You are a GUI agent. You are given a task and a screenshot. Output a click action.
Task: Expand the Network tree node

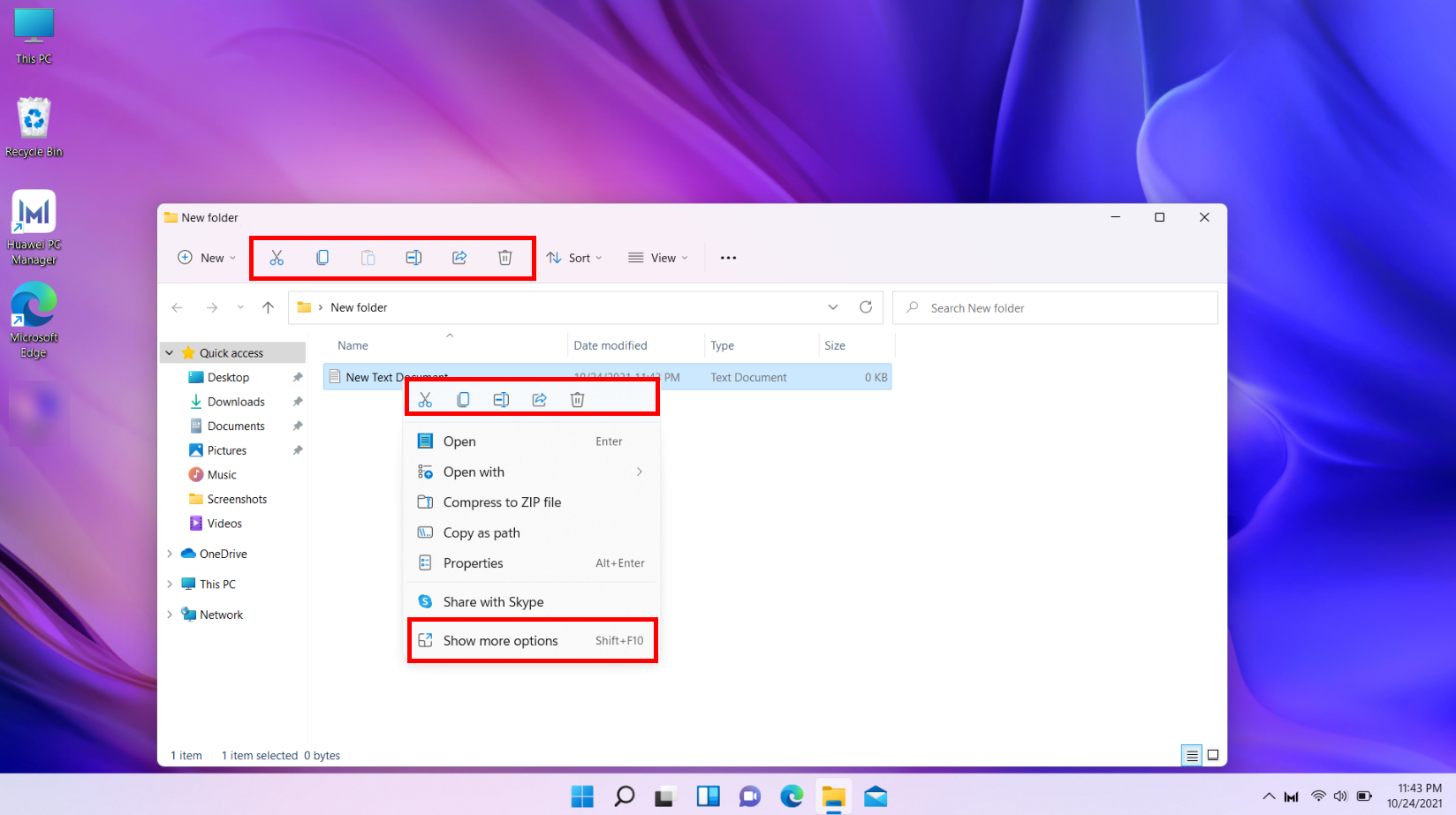[x=170, y=615]
